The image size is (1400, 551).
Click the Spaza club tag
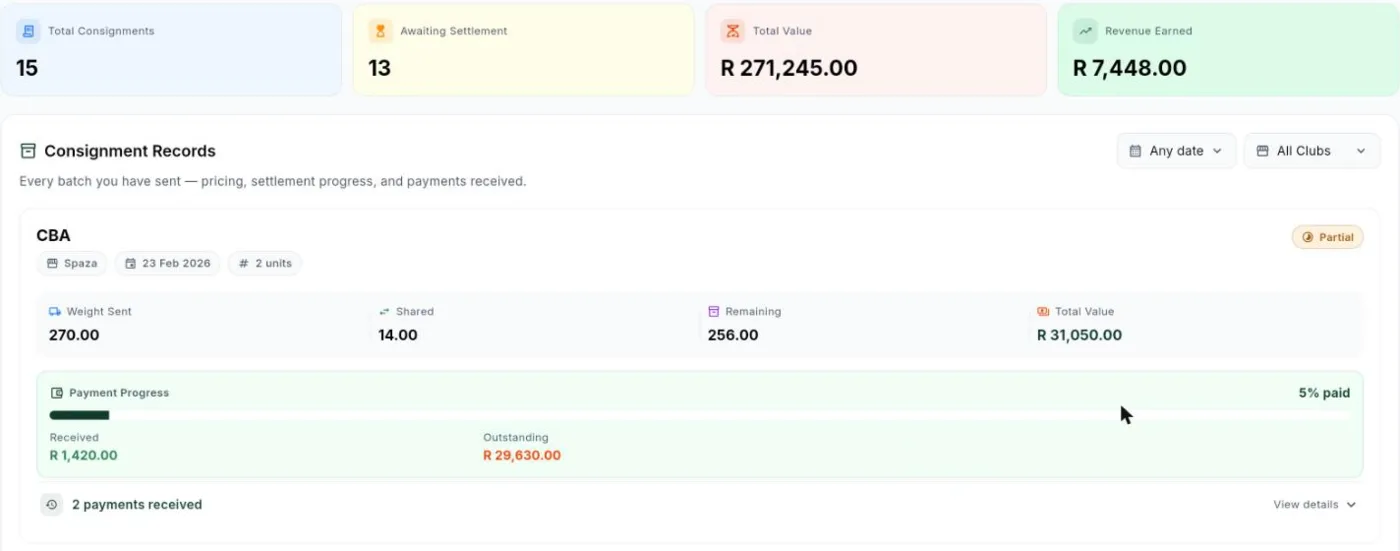click(x=72, y=264)
